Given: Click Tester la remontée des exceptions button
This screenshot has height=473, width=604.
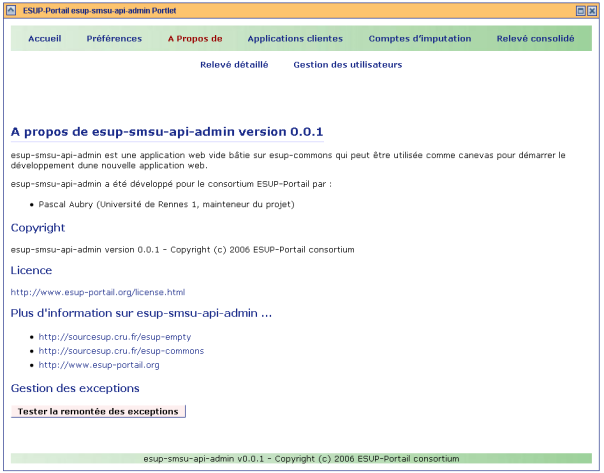Looking at the screenshot, I should 98,411.
